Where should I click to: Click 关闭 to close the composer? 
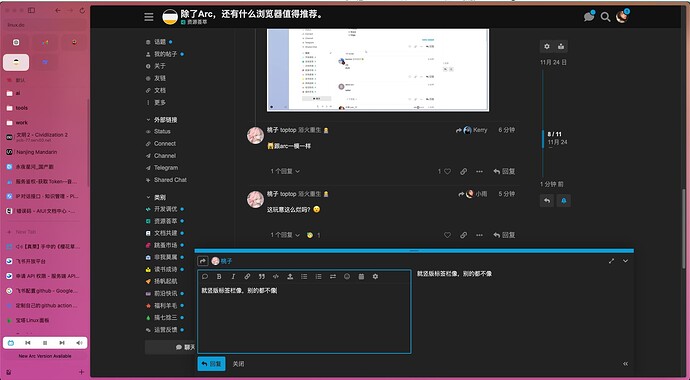tap(239, 364)
